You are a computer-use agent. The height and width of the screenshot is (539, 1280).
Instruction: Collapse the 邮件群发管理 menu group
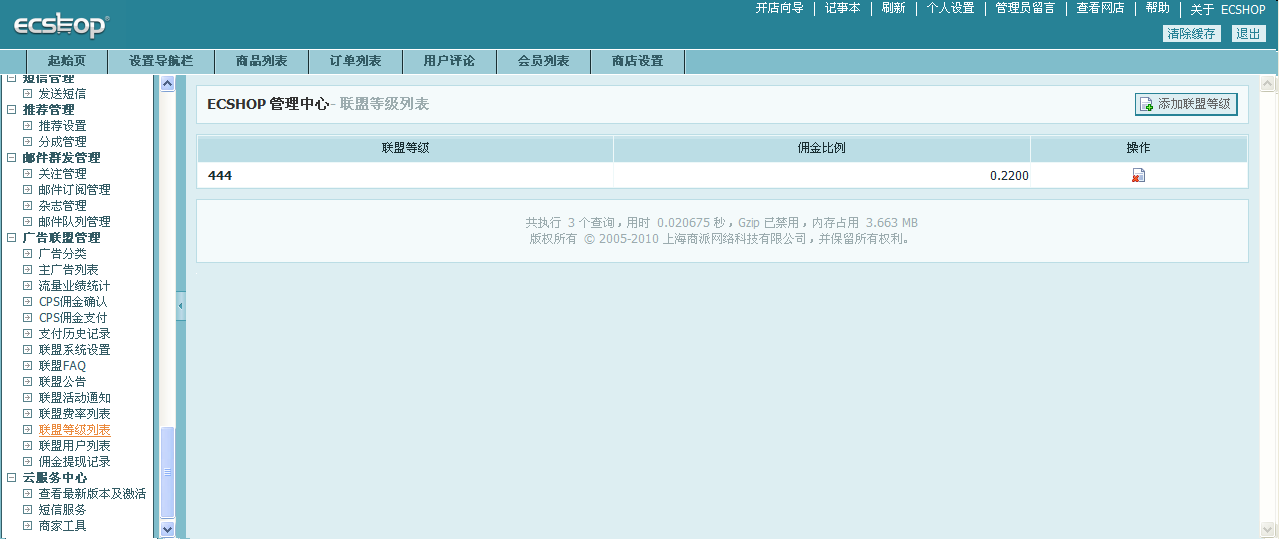[x=12, y=158]
